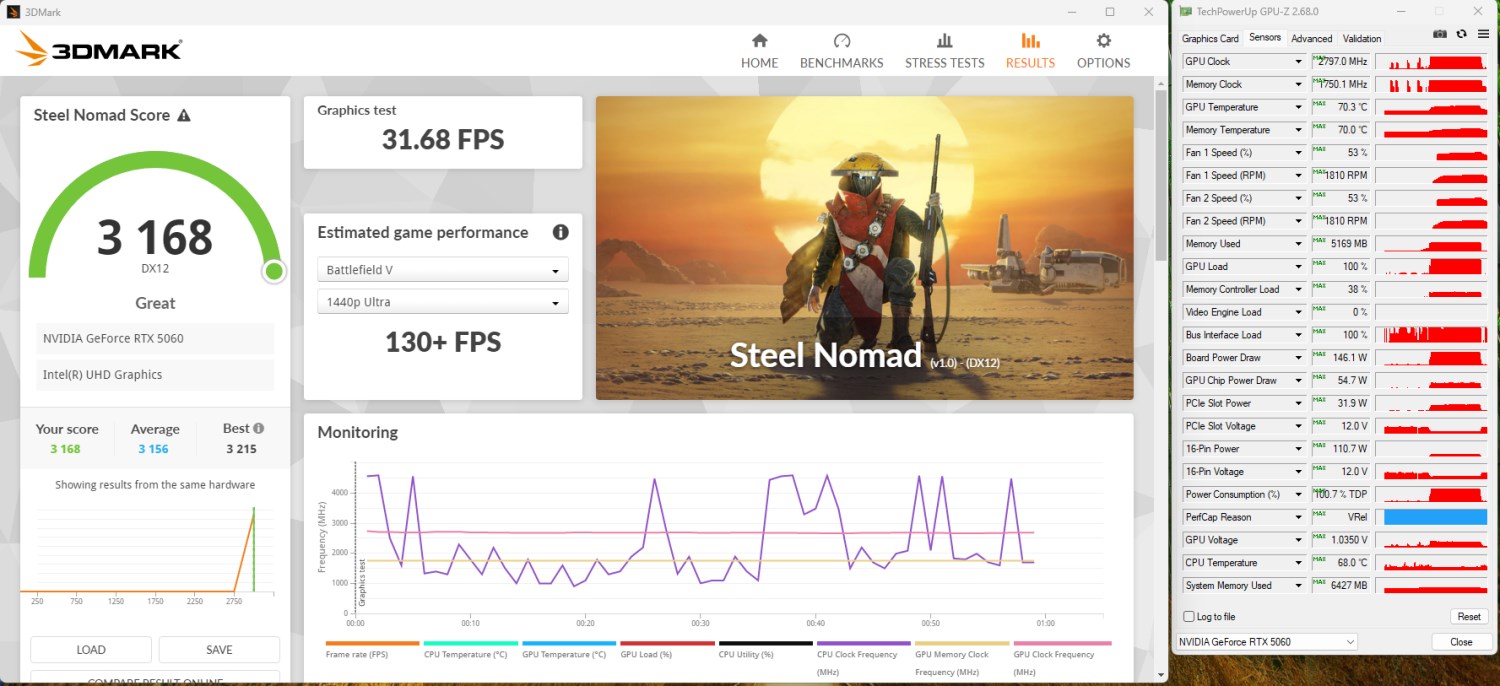Open the GPU-Z hamburger menu
This screenshot has height=686, width=1500.
(x=1483, y=34)
